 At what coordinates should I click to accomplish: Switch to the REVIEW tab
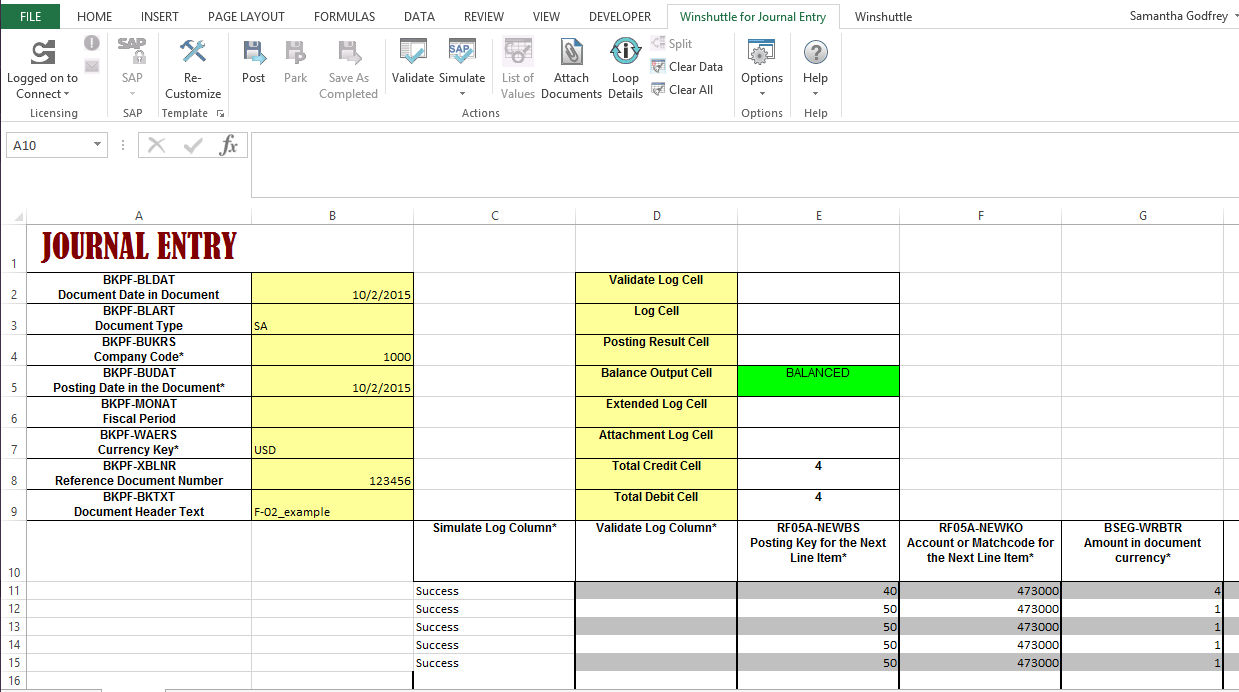(484, 16)
